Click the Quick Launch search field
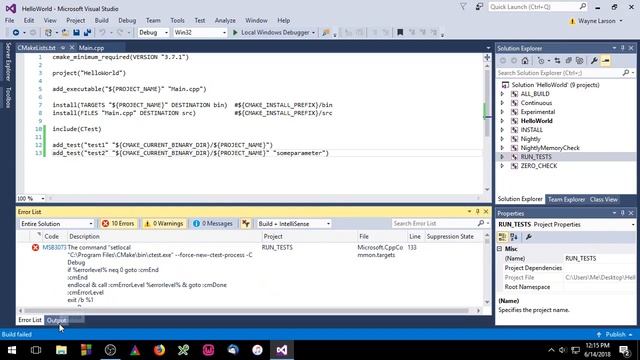640x360 pixels. click(x=533, y=7)
